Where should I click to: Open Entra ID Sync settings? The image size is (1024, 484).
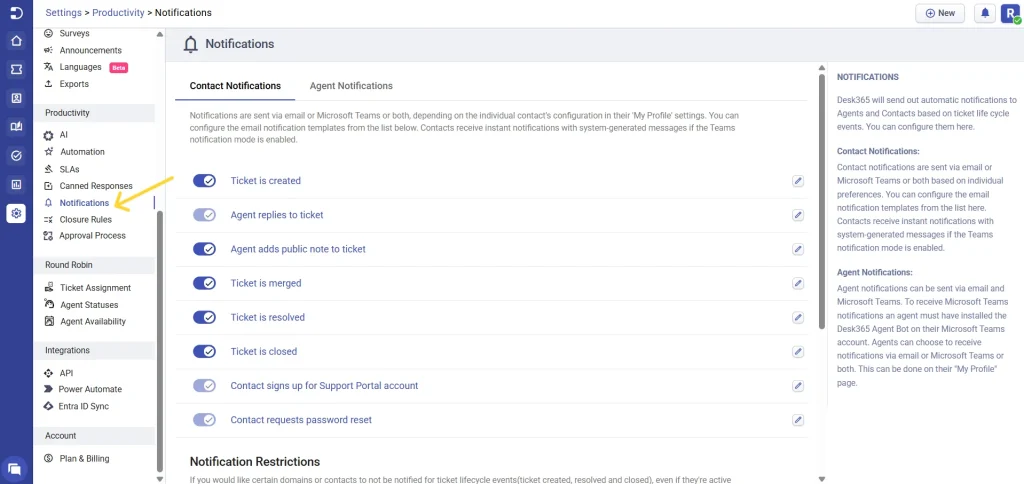(84, 406)
